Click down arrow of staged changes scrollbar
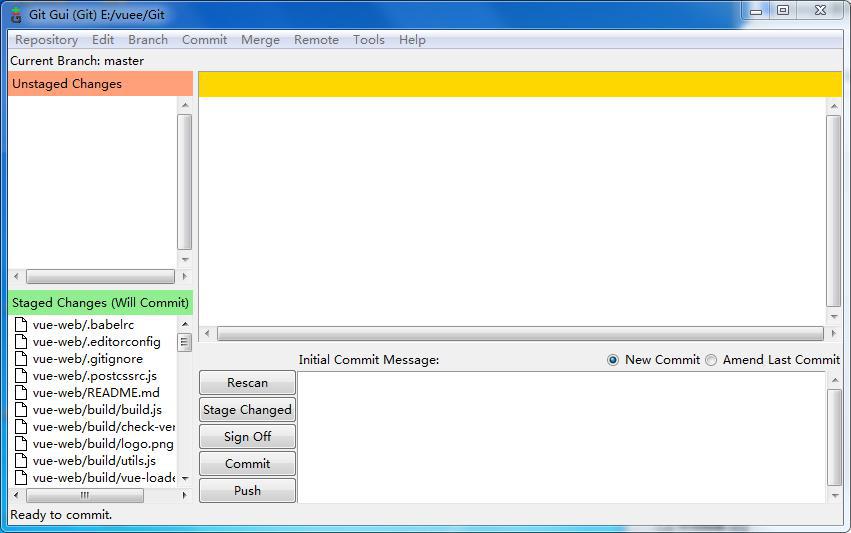Screen dimensions: 851x533 click(185, 479)
